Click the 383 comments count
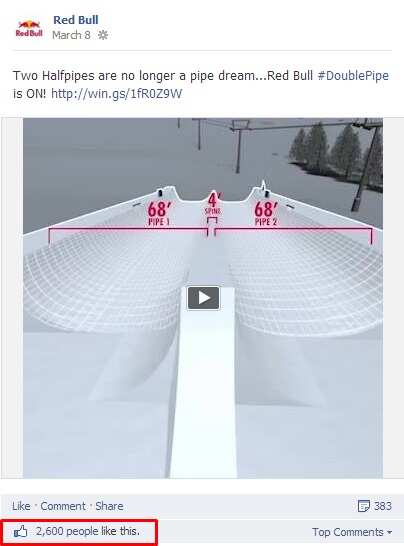This screenshot has height=546, width=404. point(382,506)
